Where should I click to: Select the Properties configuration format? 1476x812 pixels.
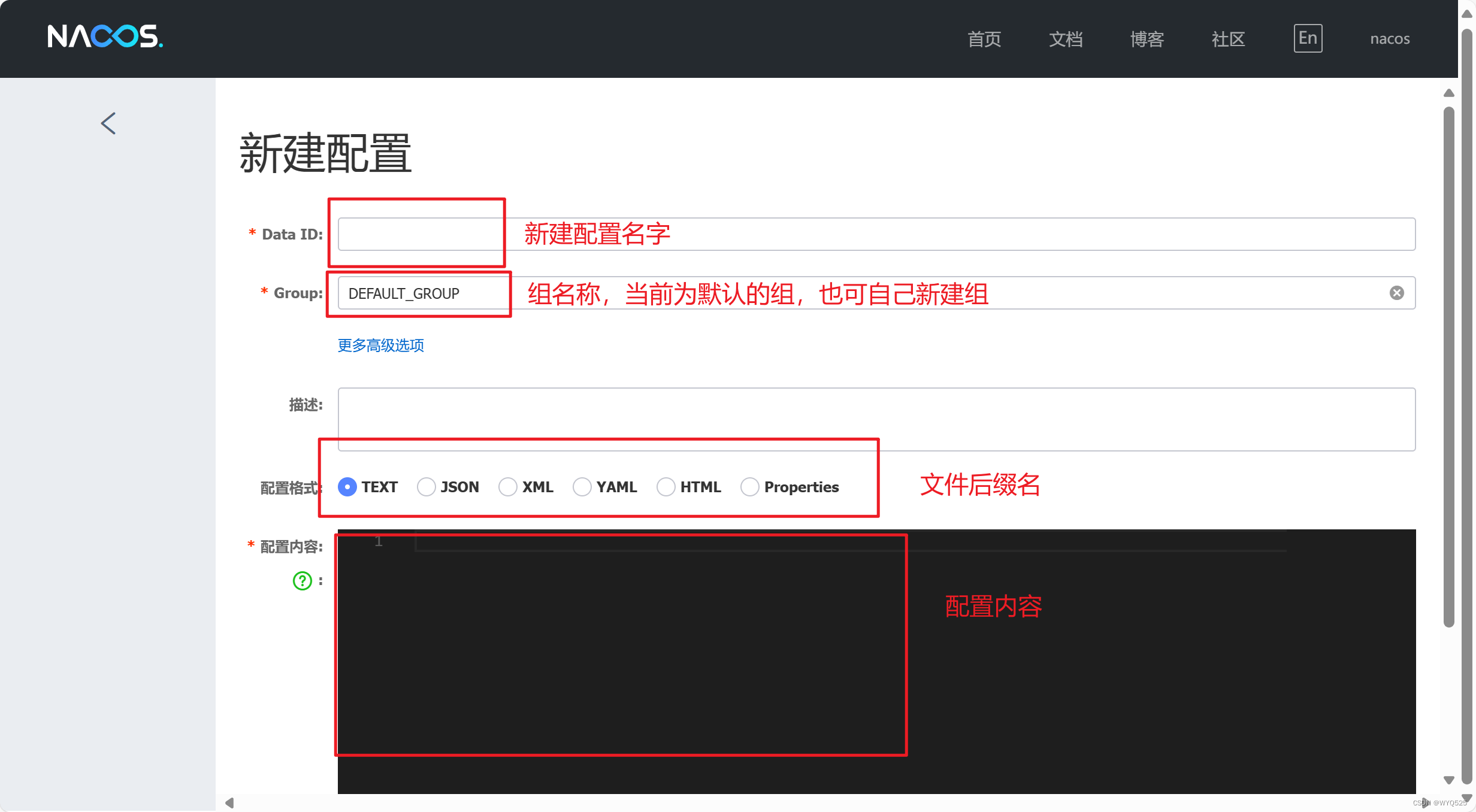[750, 487]
